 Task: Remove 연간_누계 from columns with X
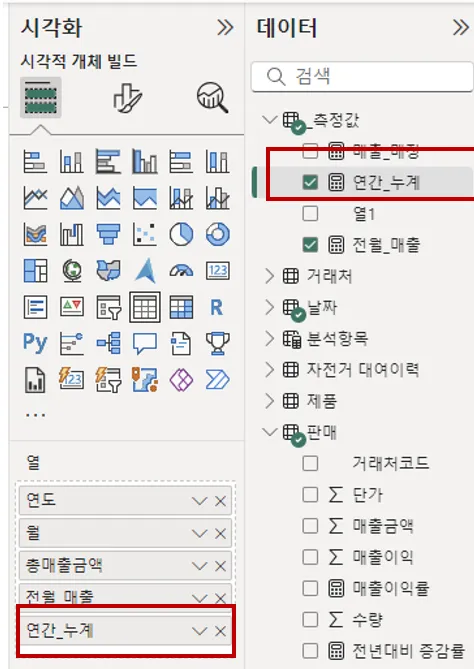(221, 631)
